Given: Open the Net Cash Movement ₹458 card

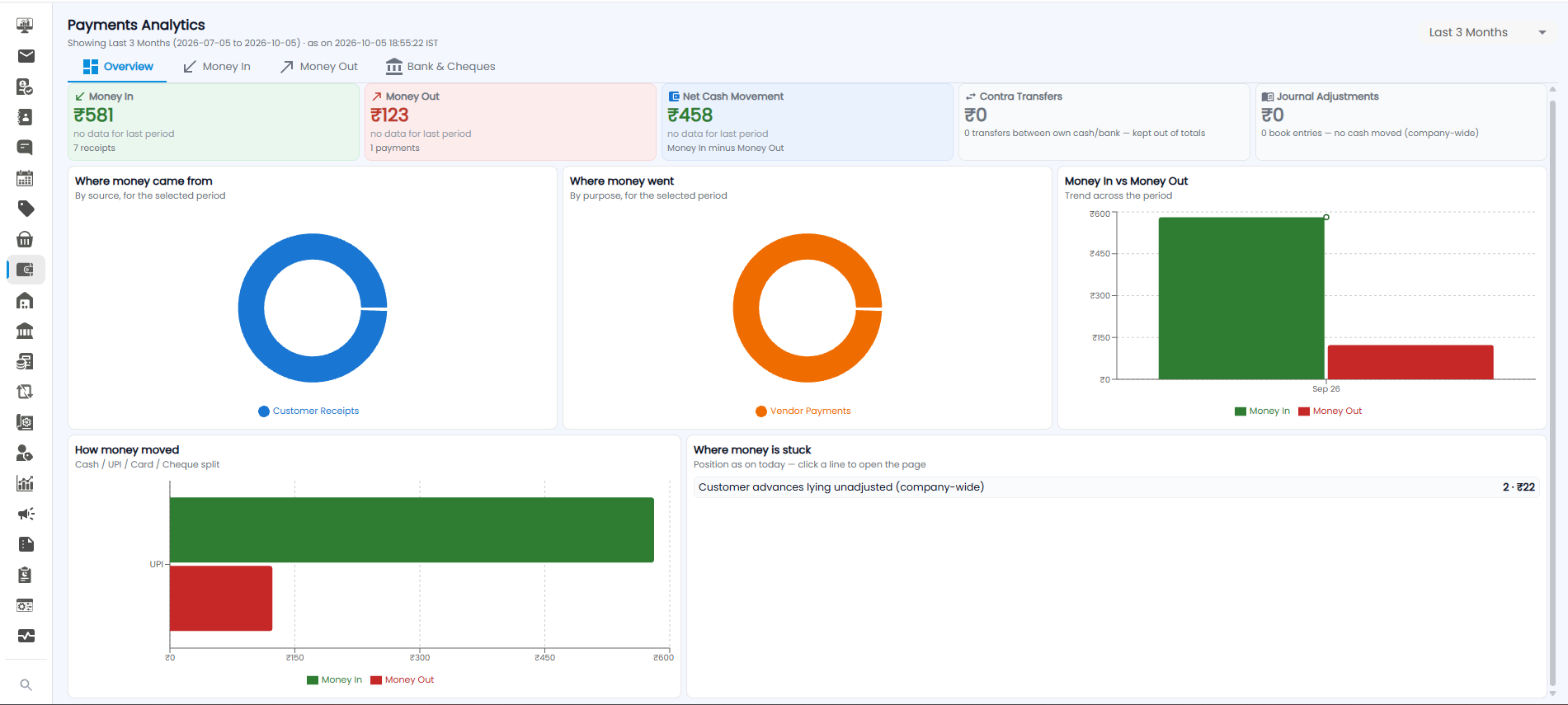Looking at the screenshot, I should click(x=808, y=122).
